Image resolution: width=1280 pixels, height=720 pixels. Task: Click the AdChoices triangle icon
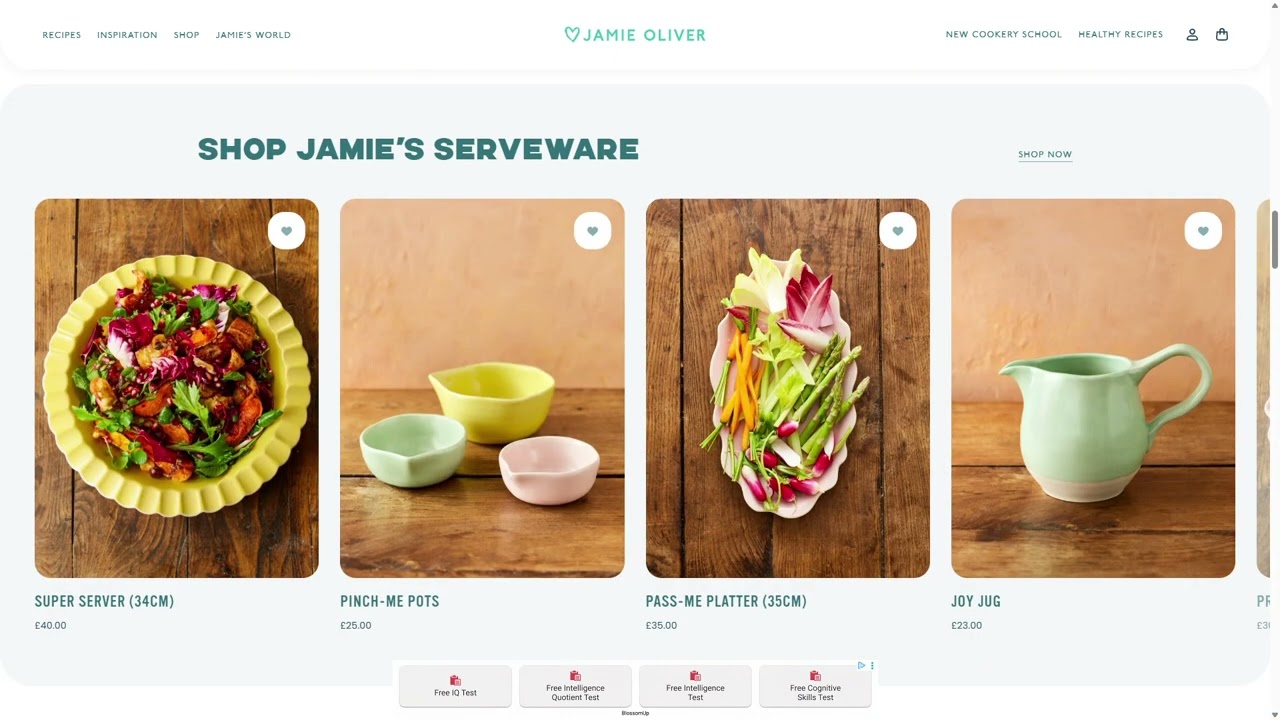(x=861, y=666)
